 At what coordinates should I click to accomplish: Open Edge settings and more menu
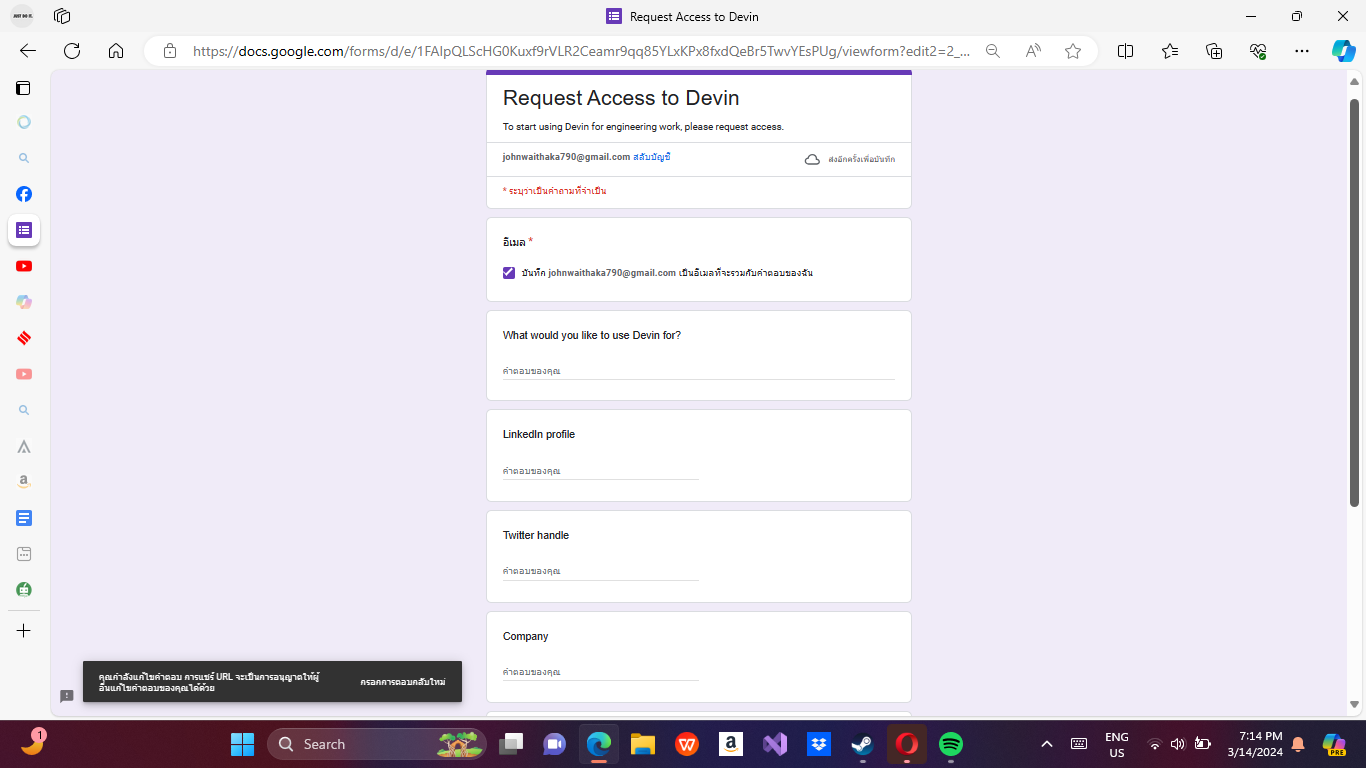(x=1302, y=51)
